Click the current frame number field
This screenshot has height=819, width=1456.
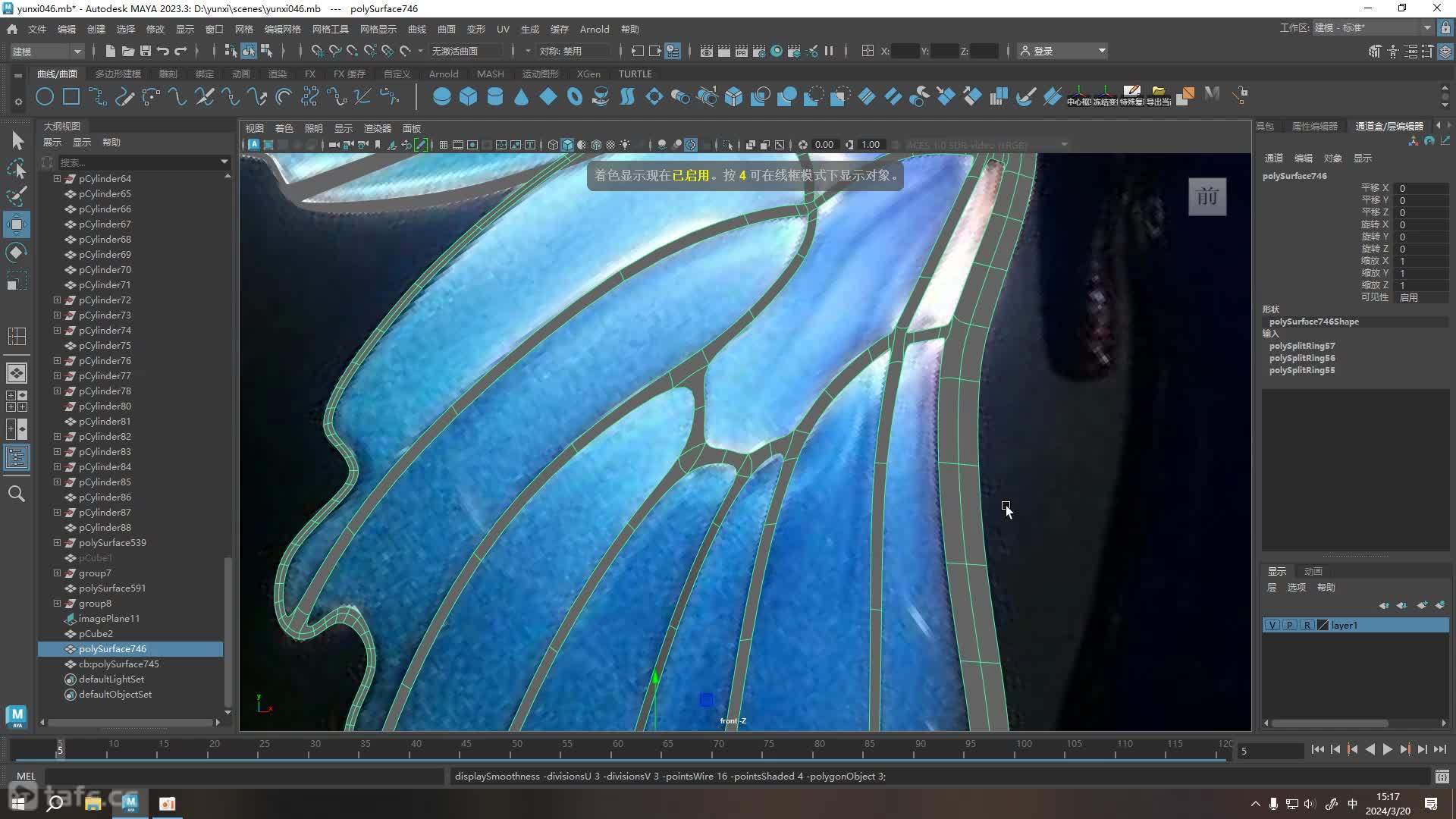point(1270,751)
